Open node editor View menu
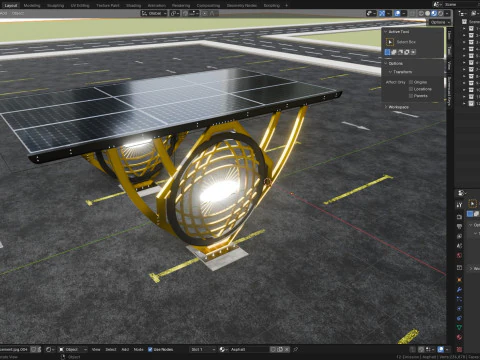Viewport: 480px width, 360px height. click(x=96, y=349)
